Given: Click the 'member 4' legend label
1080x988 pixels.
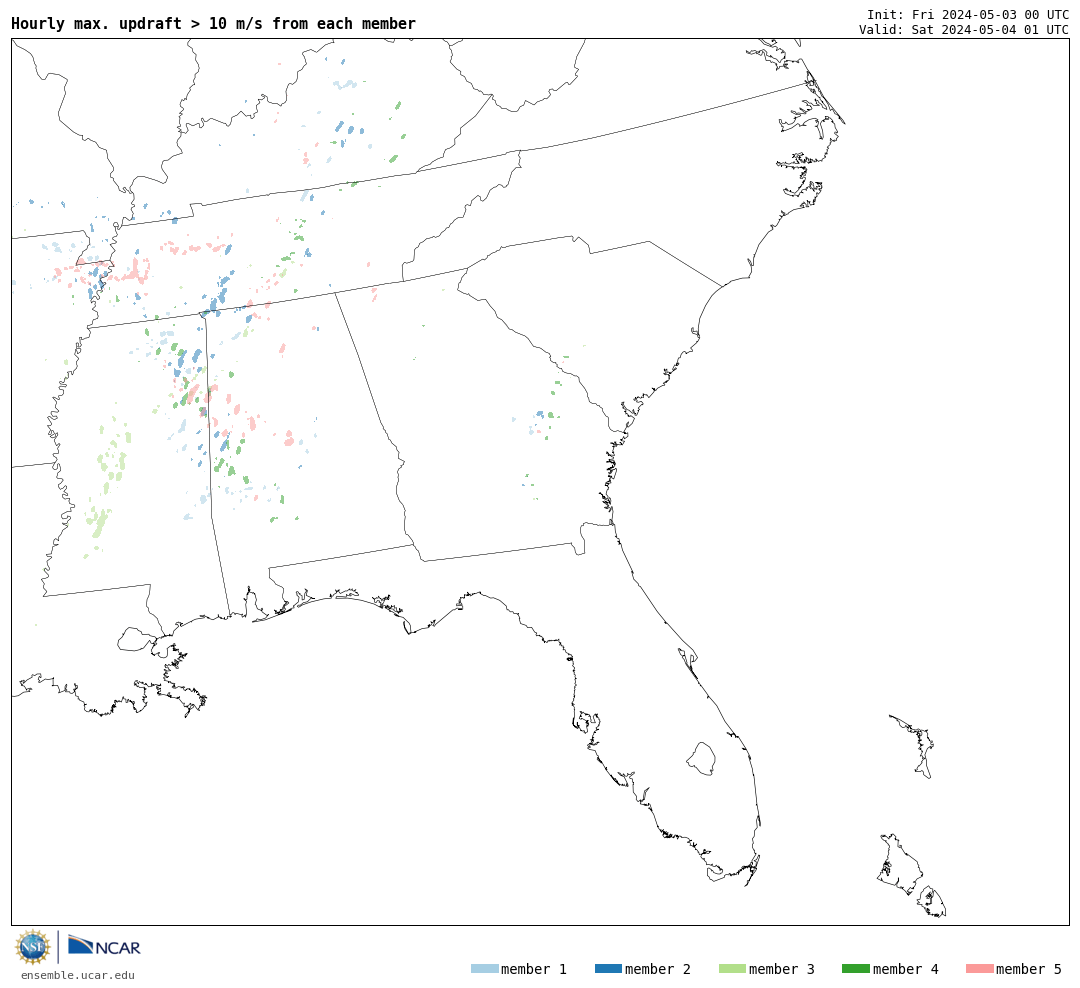Looking at the screenshot, I should point(905,969).
